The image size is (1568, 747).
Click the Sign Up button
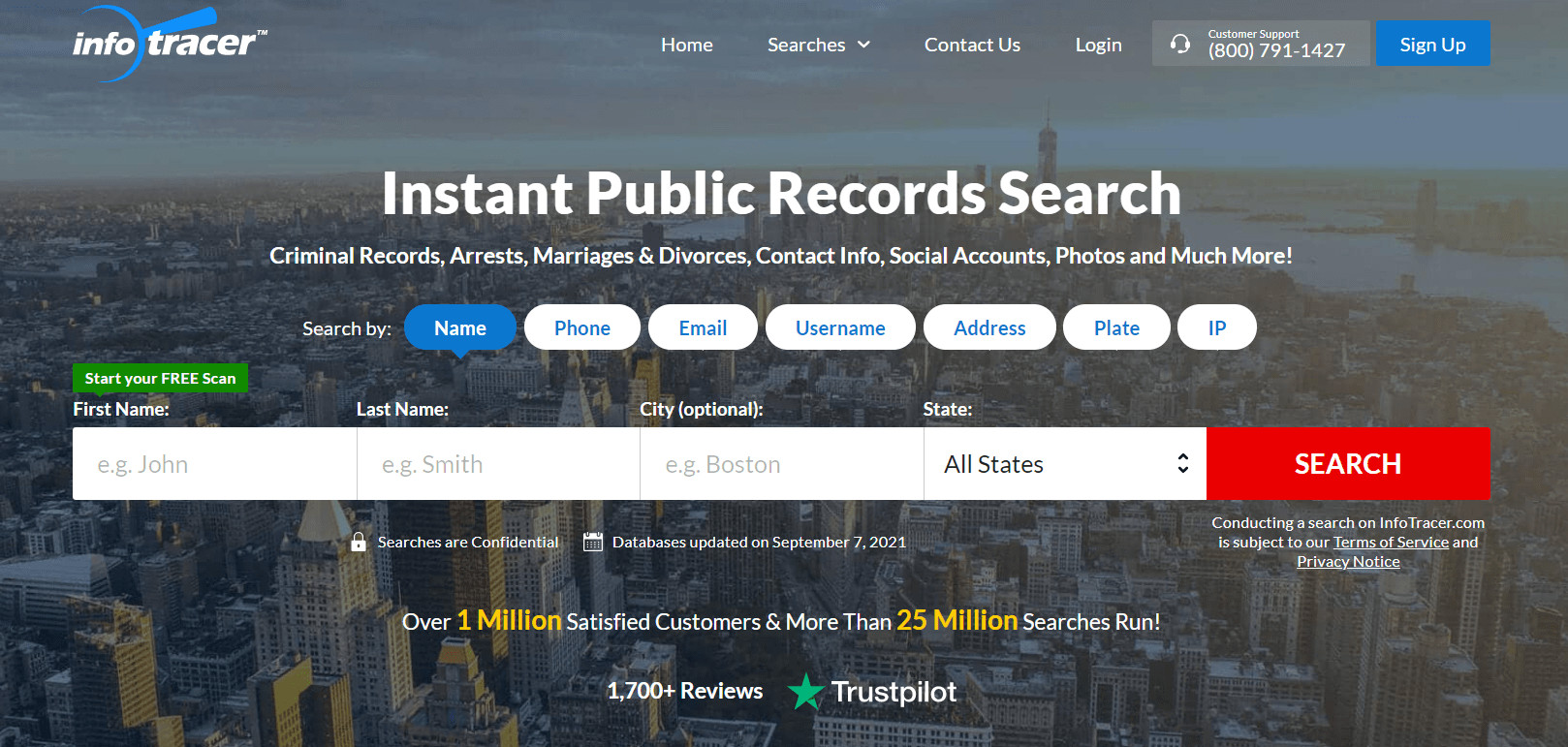coord(1432,44)
